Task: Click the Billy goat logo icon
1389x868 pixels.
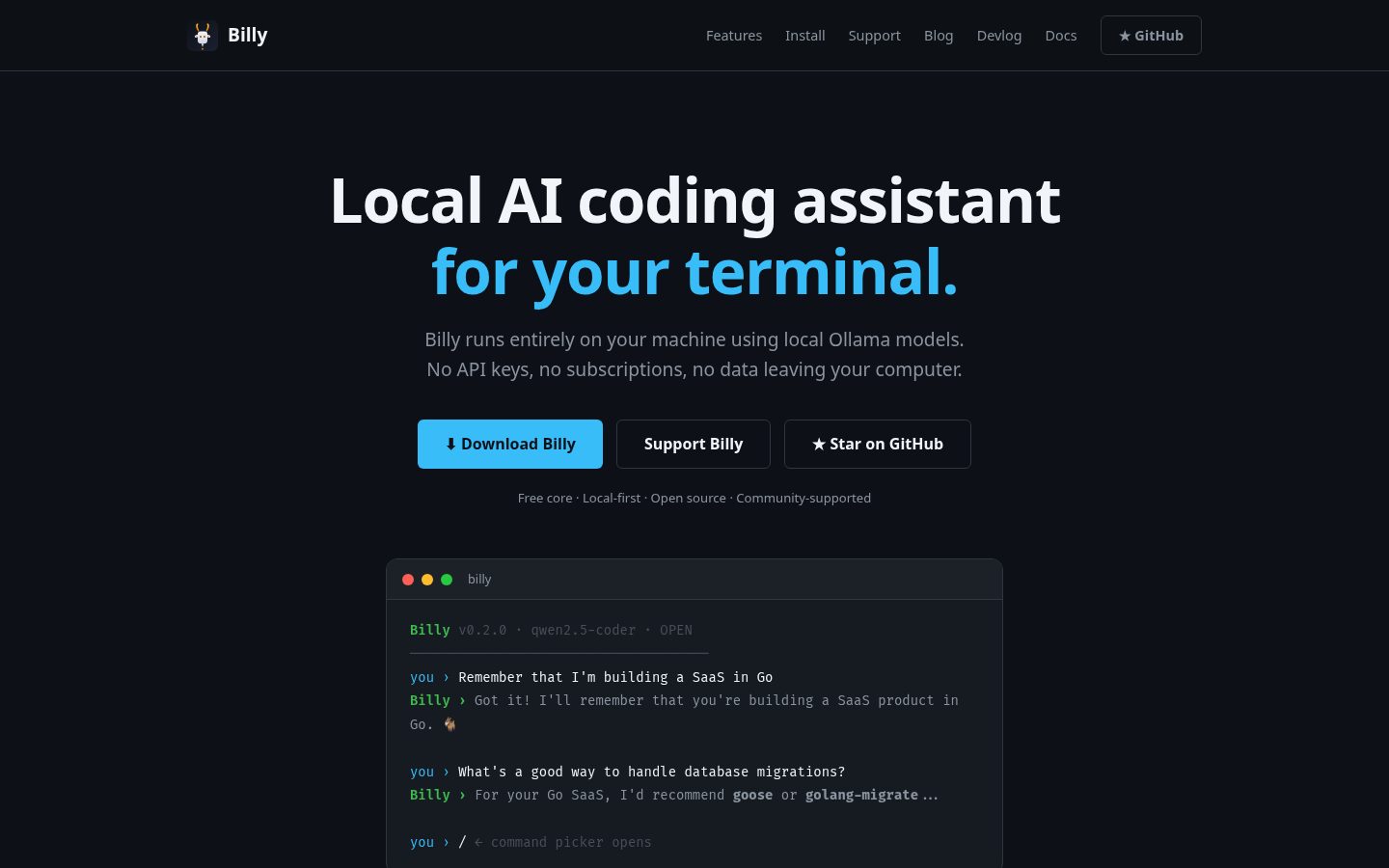Action: point(203,36)
